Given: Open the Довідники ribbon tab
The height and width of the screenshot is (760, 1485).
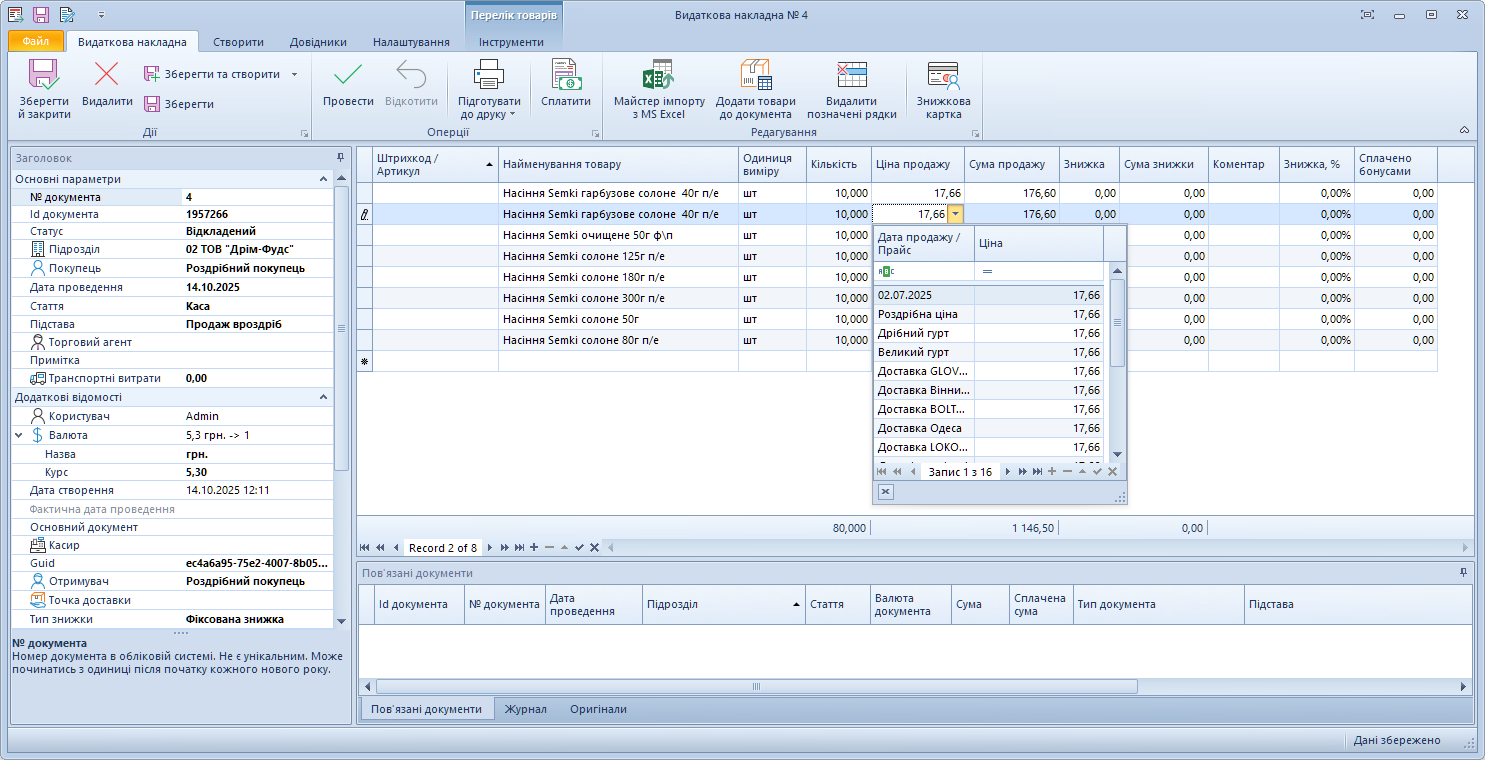Looking at the screenshot, I should click(318, 42).
